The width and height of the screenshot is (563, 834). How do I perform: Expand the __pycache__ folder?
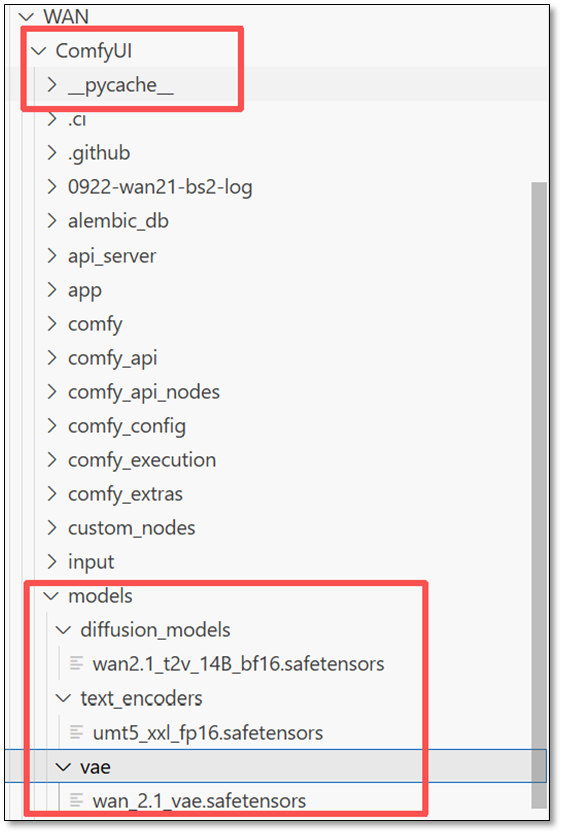[x=52, y=85]
